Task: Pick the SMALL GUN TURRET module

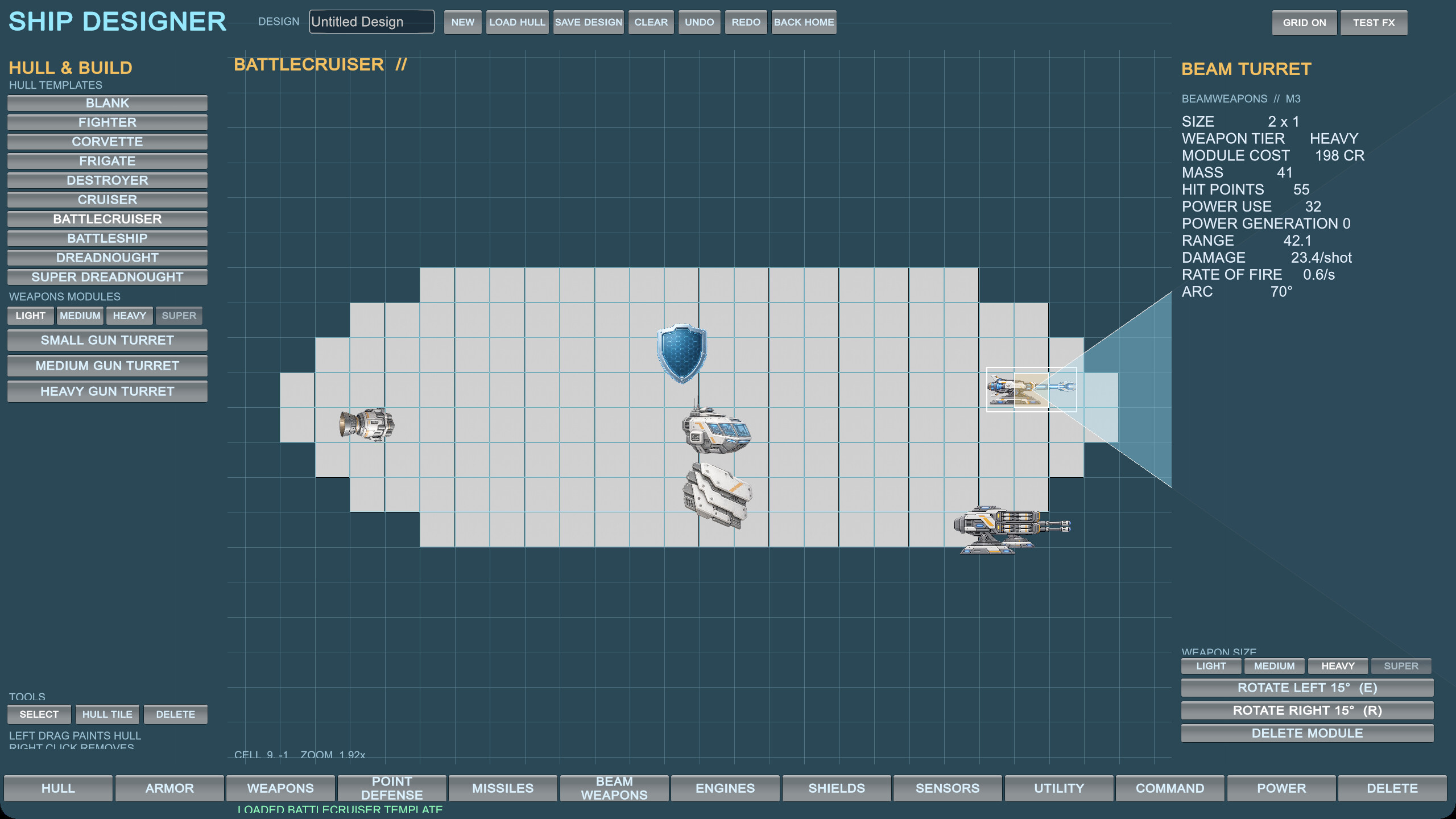Action: pos(107,340)
